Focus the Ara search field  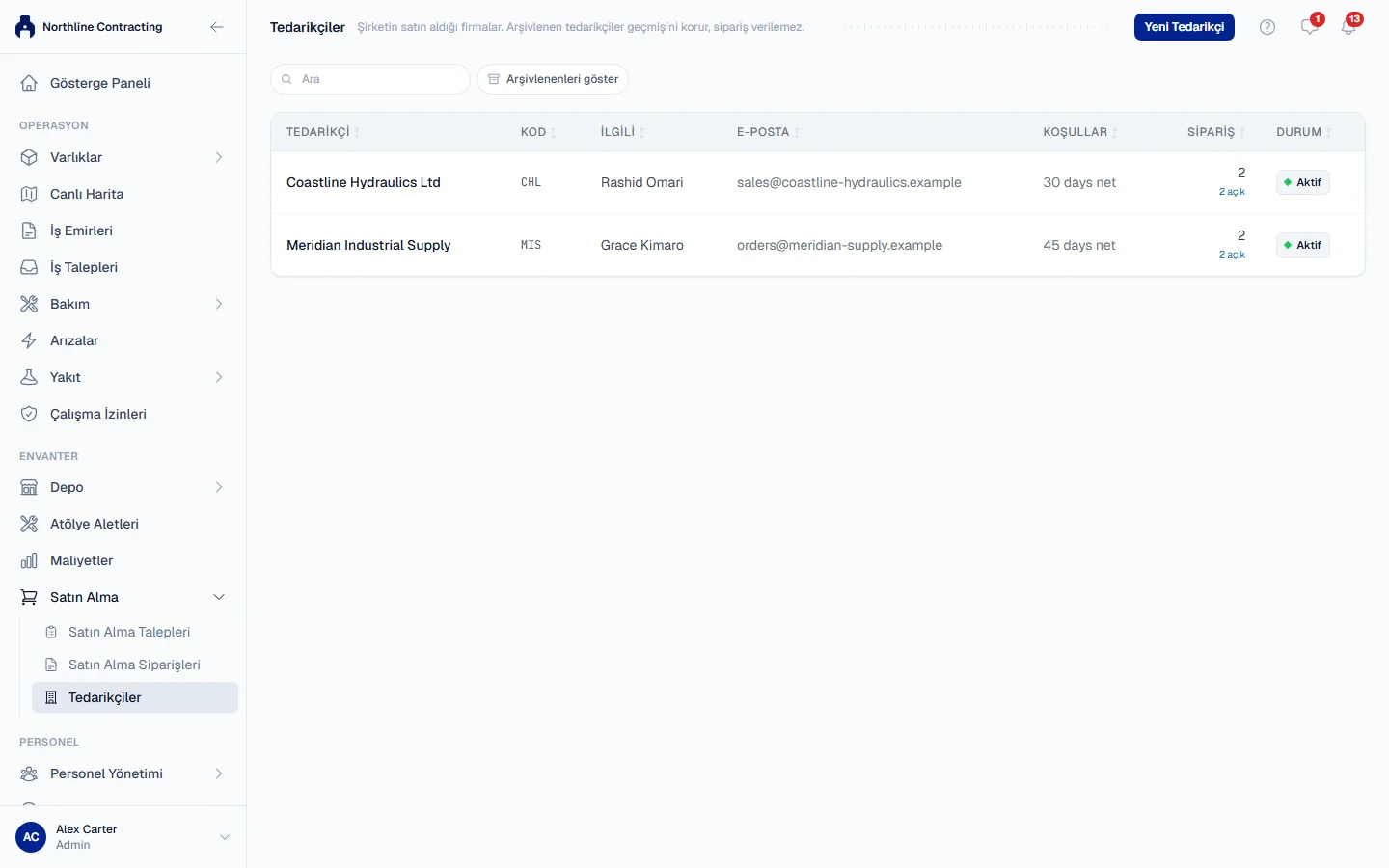370,79
